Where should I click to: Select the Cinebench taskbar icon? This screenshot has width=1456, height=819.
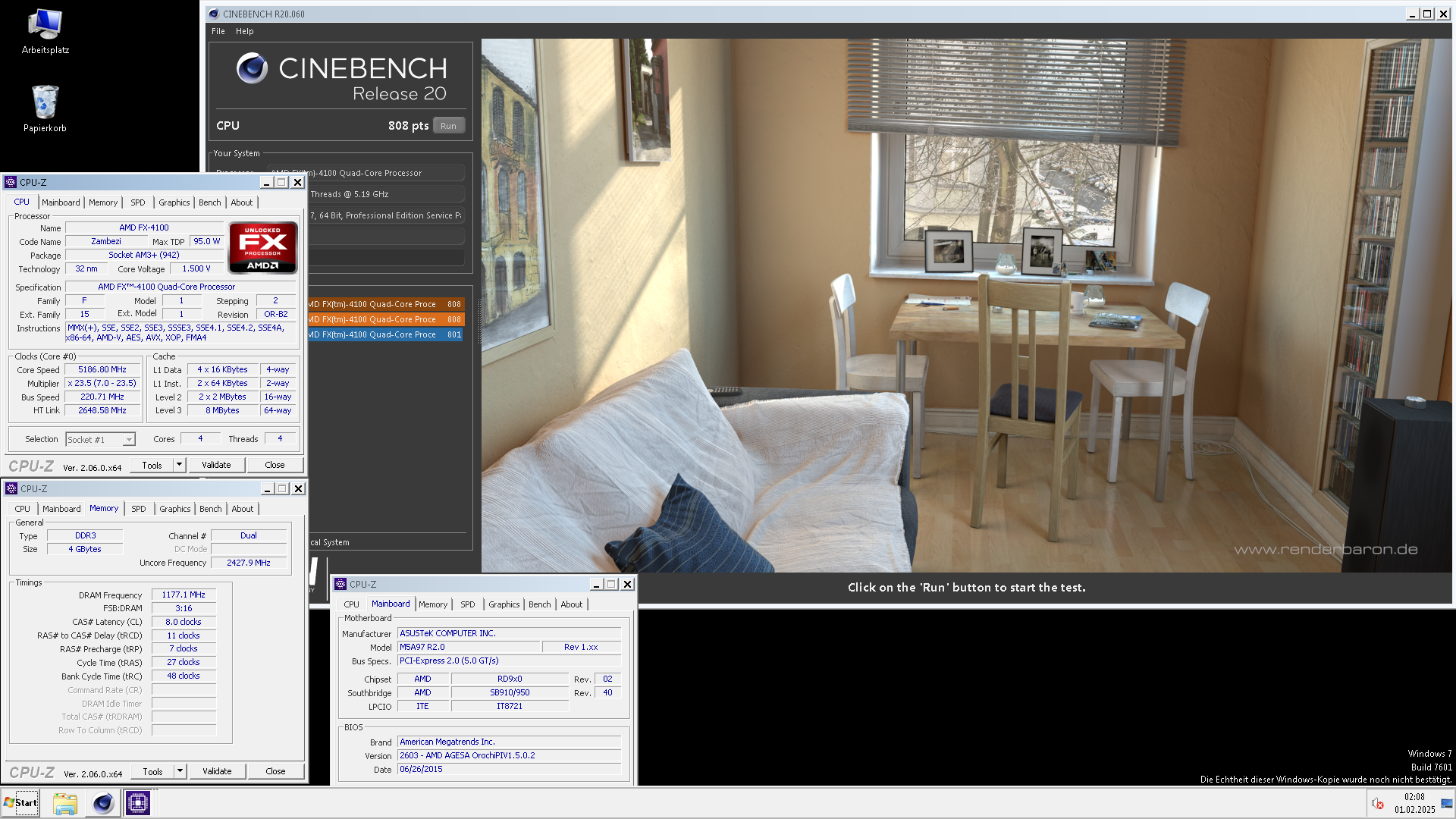point(103,803)
